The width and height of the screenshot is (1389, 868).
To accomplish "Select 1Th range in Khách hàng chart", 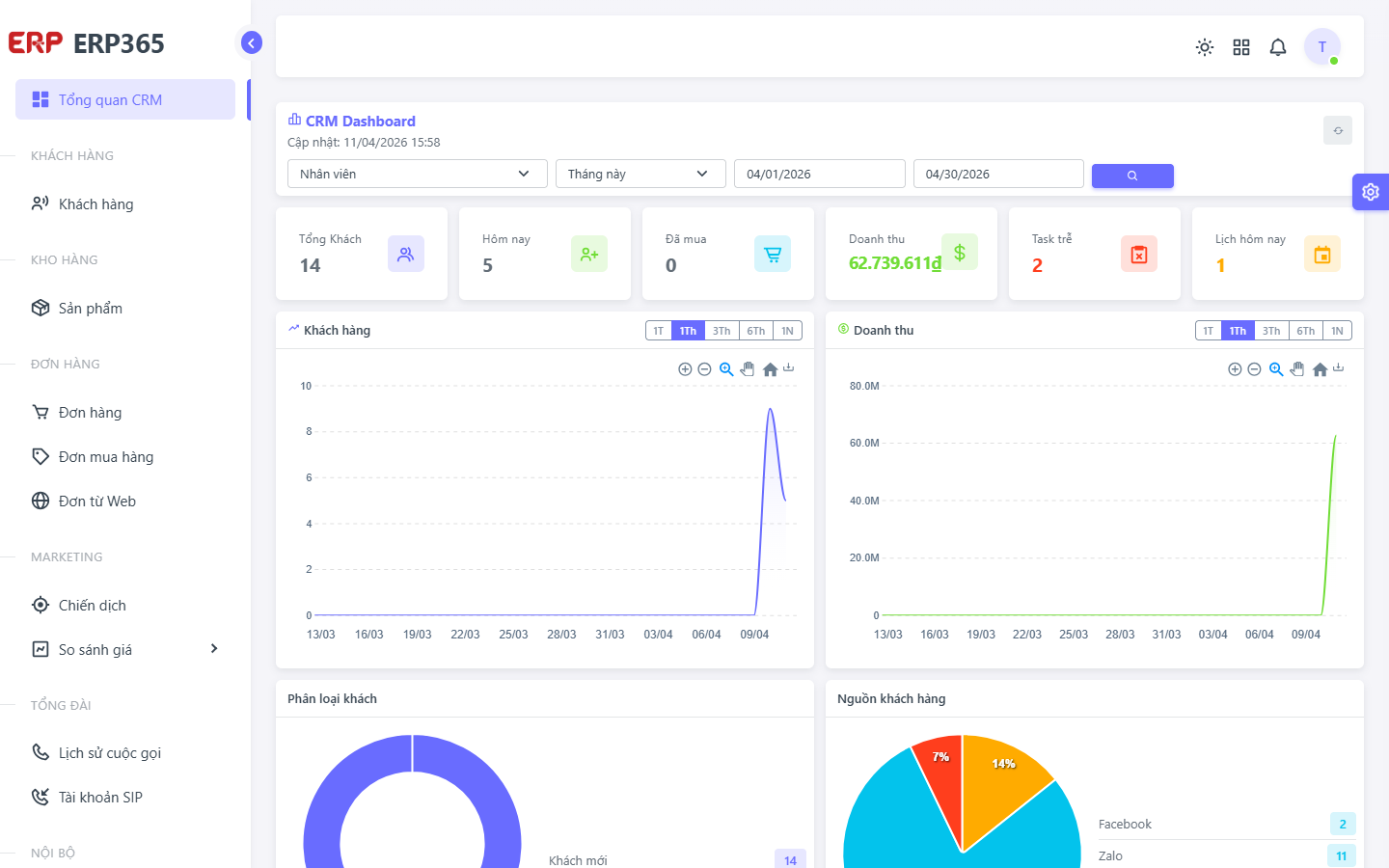I will [x=688, y=331].
